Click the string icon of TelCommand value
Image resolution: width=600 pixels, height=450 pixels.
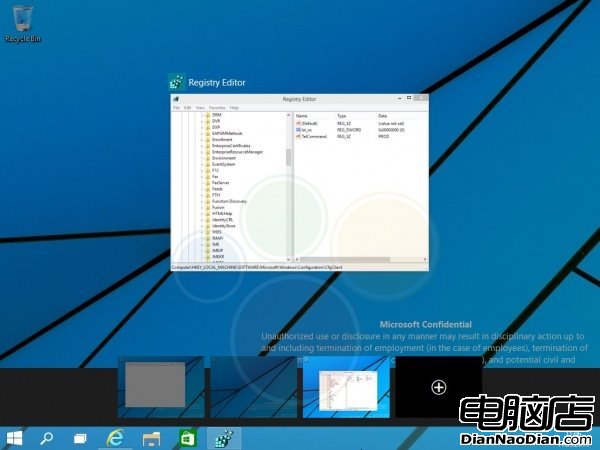pos(298,136)
